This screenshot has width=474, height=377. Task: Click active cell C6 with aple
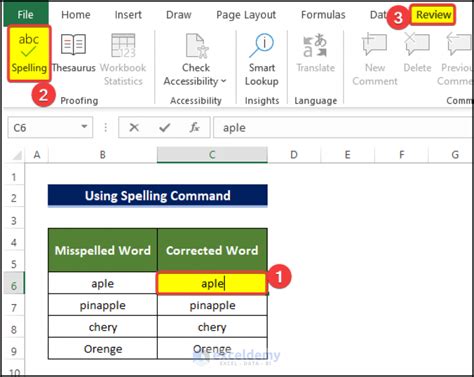[212, 283]
